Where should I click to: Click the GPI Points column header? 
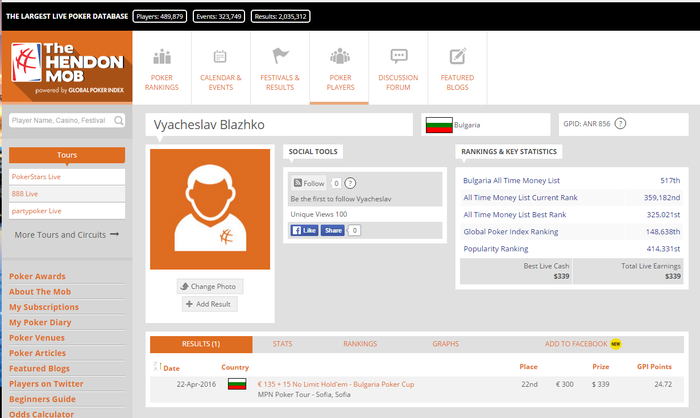coord(654,367)
